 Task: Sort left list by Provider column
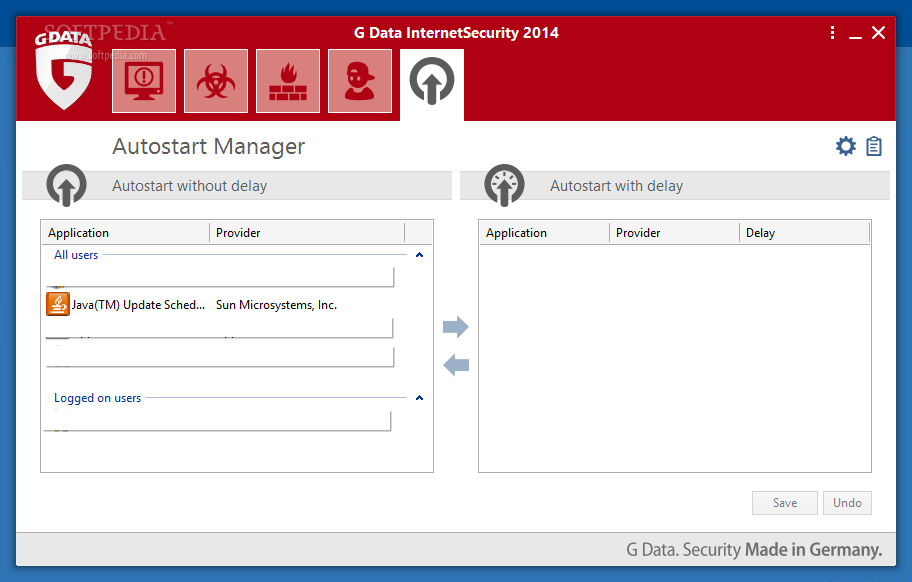click(x=307, y=233)
